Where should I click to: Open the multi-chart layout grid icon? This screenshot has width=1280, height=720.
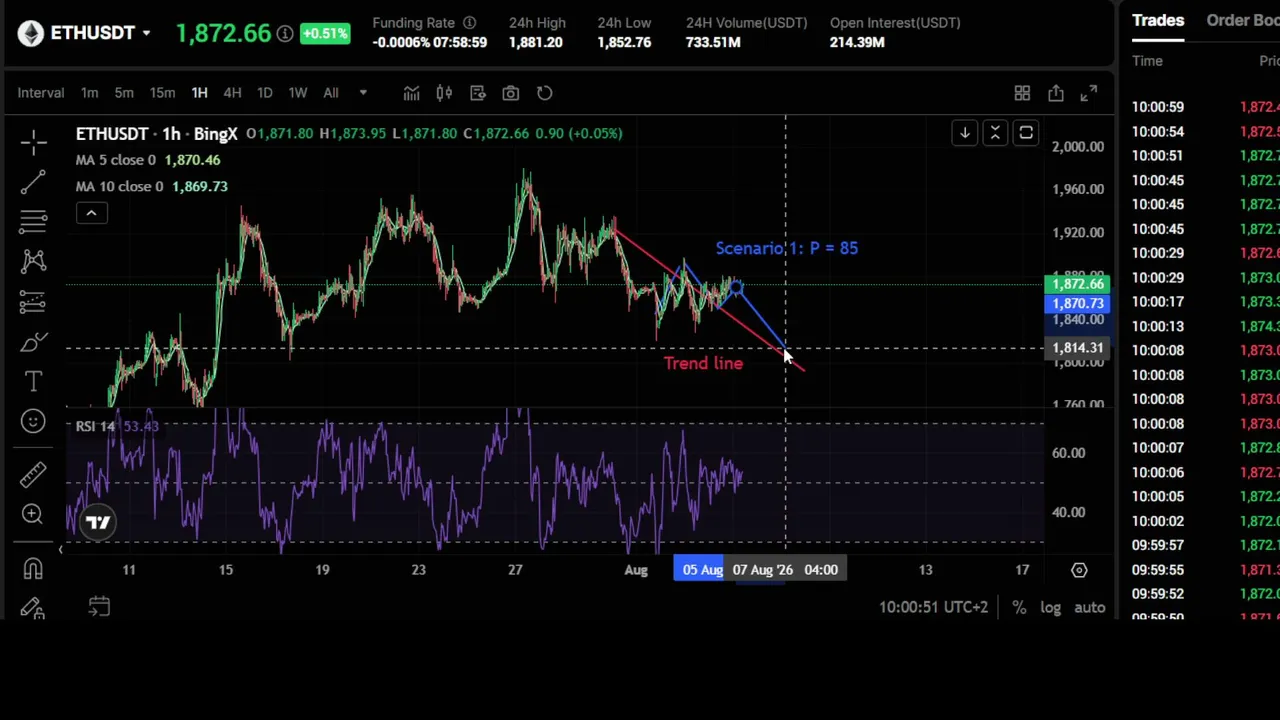tap(1022, 93)
